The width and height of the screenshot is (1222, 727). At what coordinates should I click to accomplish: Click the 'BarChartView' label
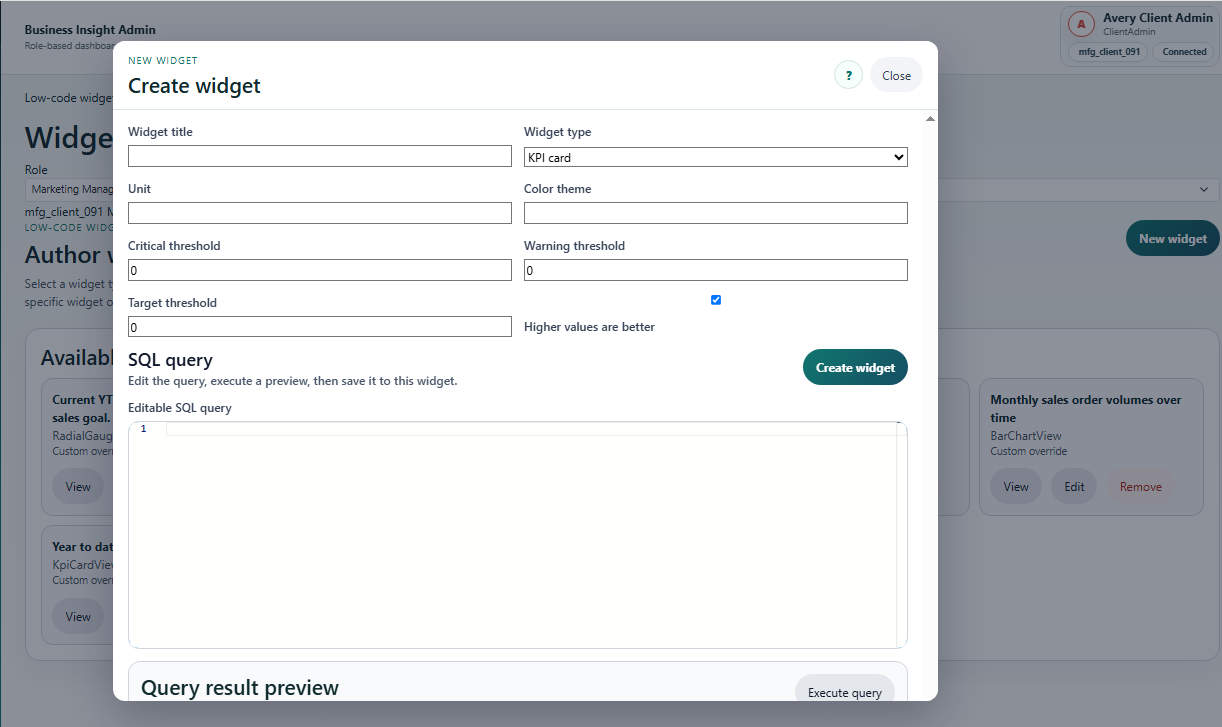(x=1026, y=436)
